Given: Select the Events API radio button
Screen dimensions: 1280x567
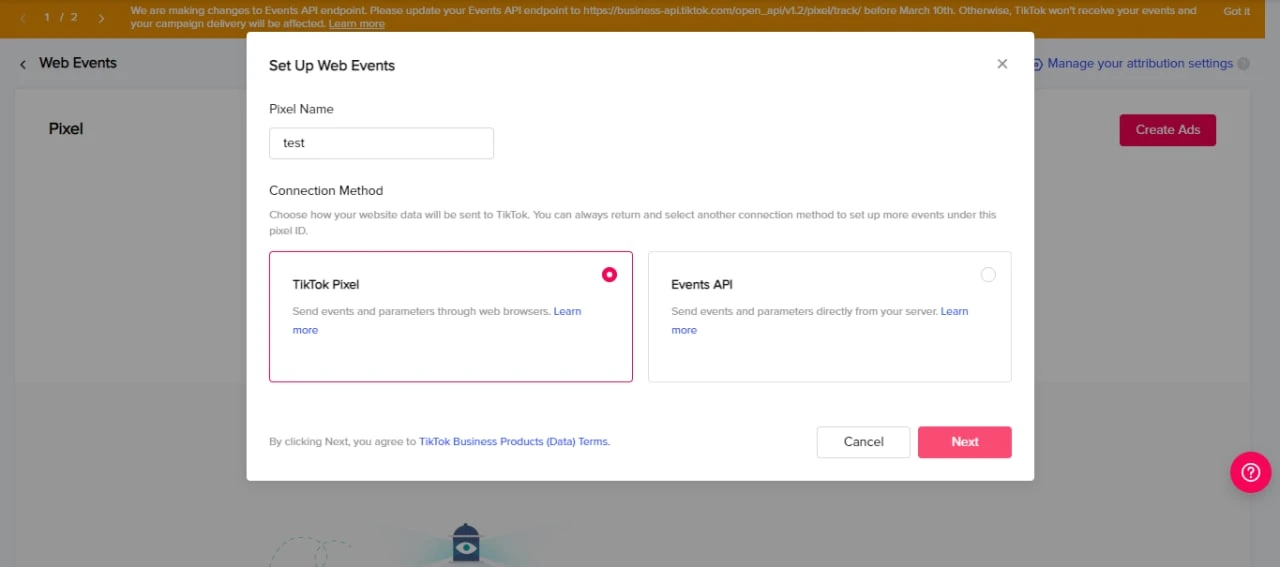Looking at the screenshot, I should [988, 274].
